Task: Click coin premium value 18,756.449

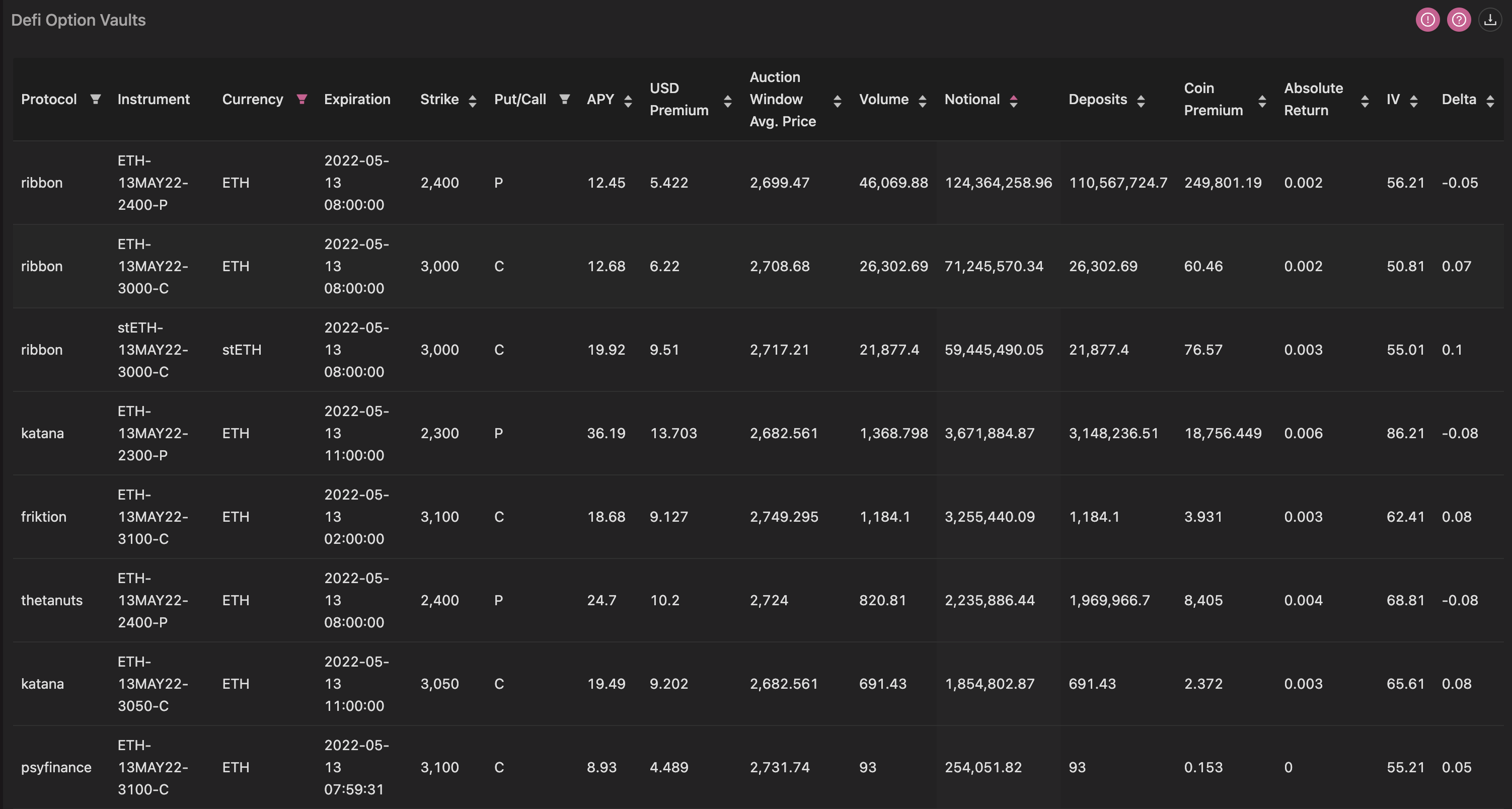Action: coord(1223,433)
